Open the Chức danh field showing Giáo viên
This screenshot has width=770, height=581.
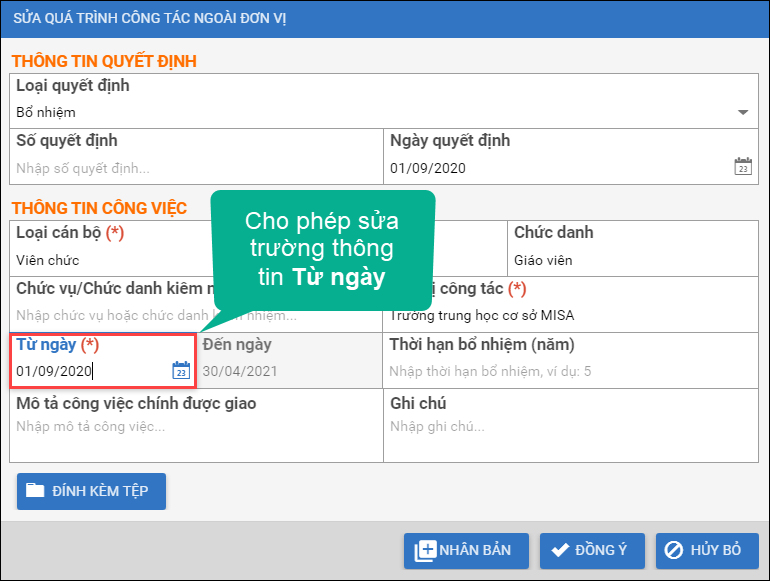pos(632,260)
